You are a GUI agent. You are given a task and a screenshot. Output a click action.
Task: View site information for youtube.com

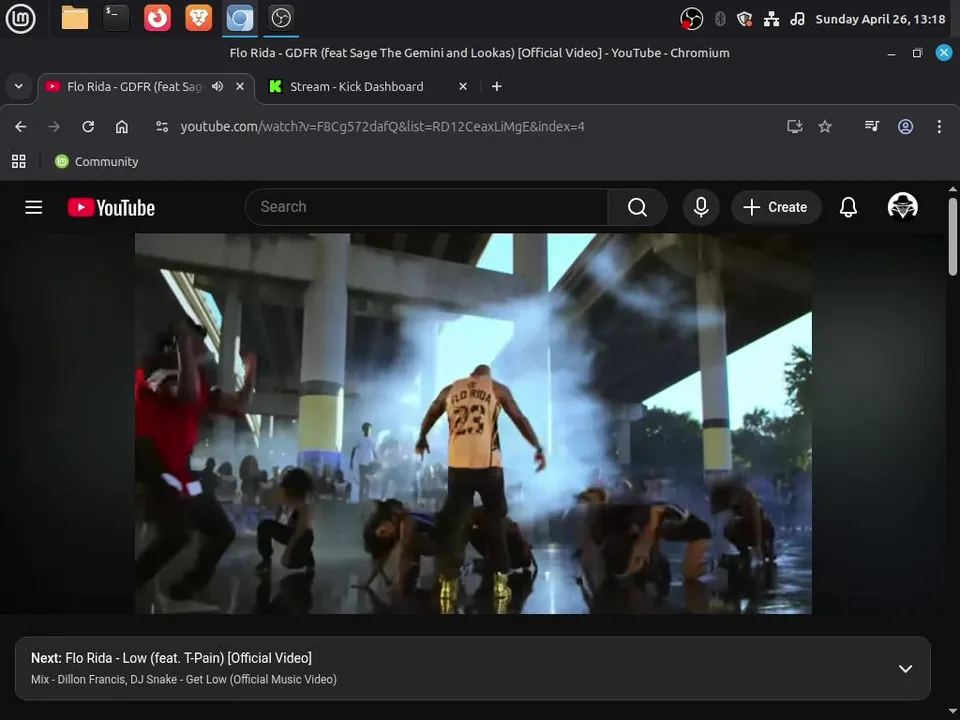coord(162,127)
